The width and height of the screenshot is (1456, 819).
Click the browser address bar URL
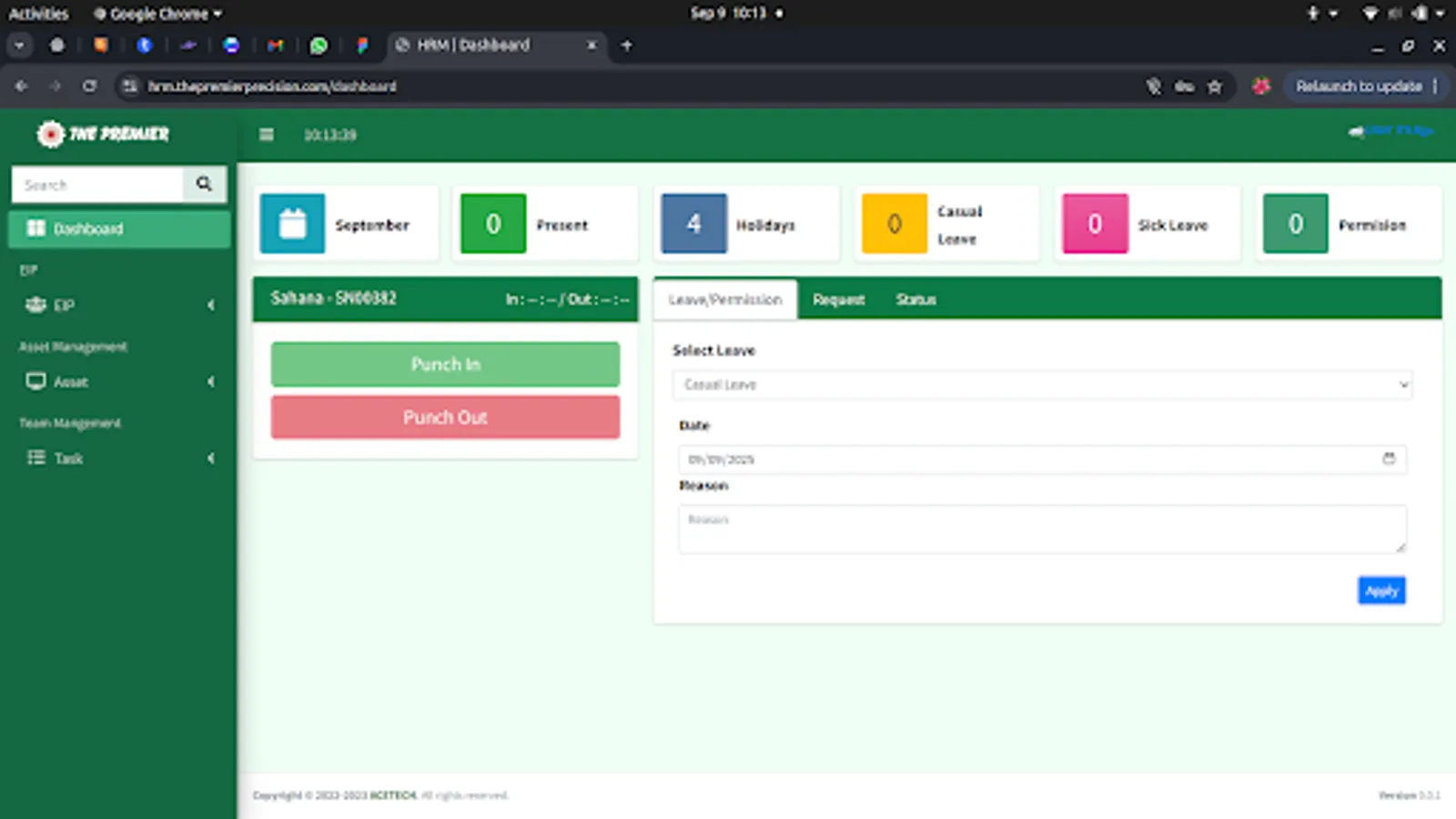pyautogui.click(x=272, y=86)
